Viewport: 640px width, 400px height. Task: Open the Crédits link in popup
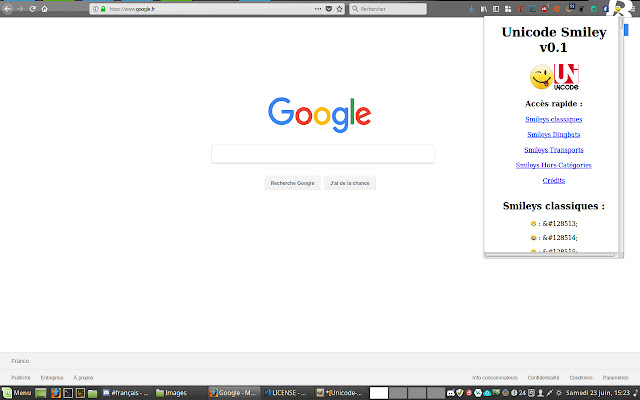[x=553, y=180]
